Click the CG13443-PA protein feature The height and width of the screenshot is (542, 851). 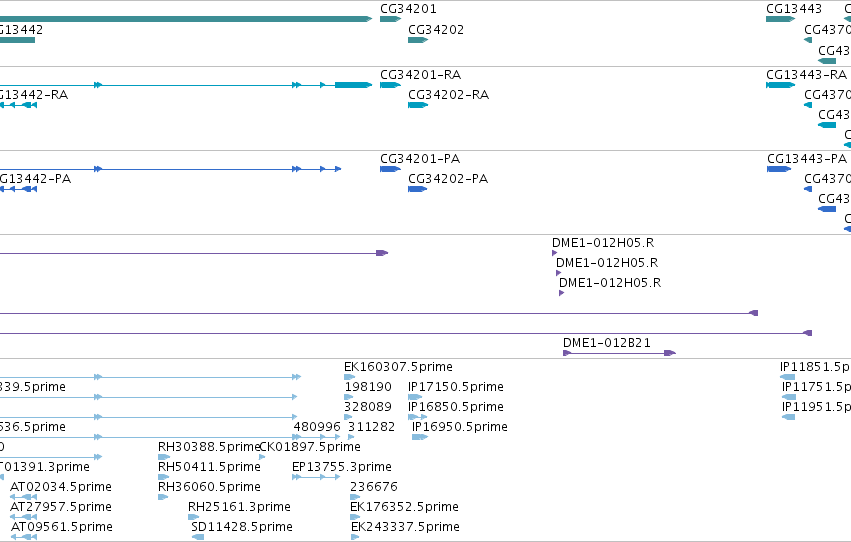[779, 169]
